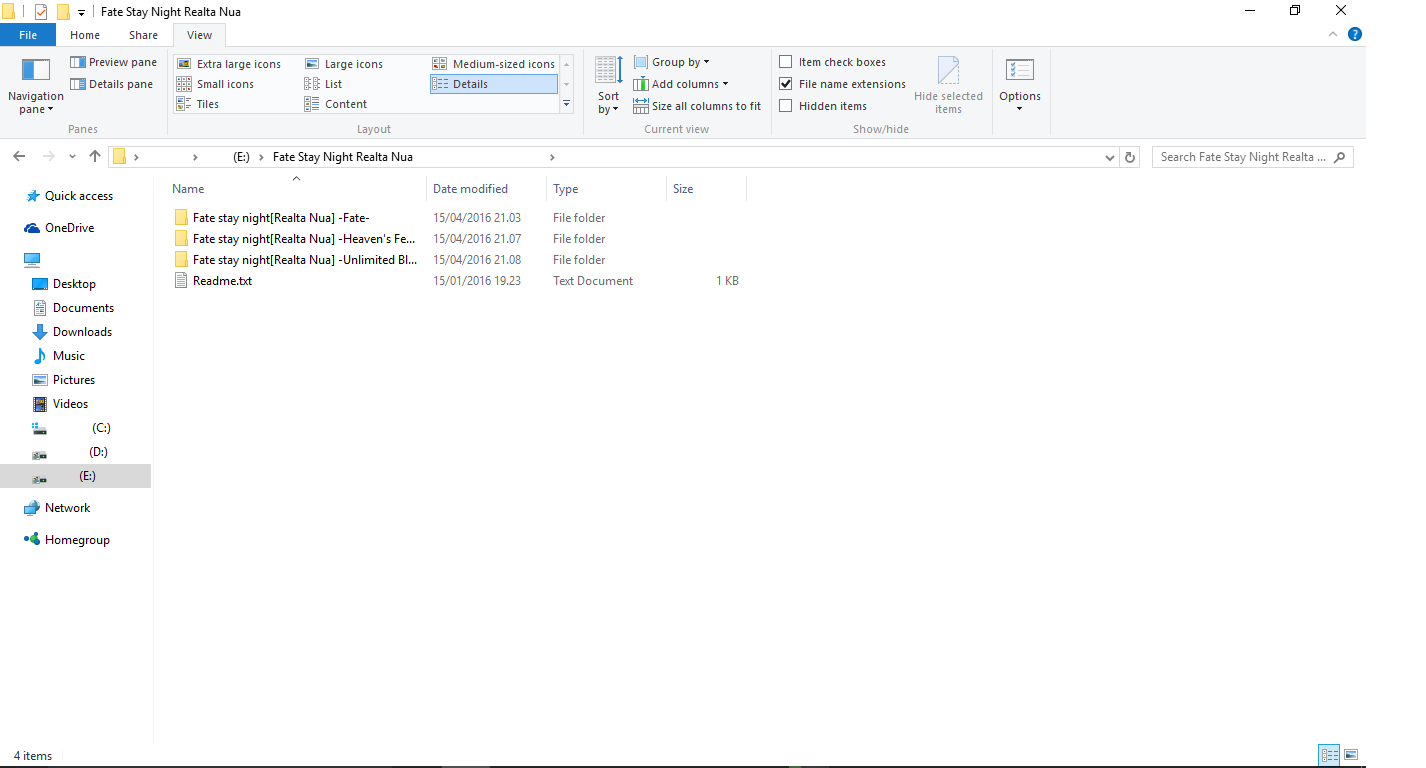Switch to Extra large icons layout

[229, 64]
